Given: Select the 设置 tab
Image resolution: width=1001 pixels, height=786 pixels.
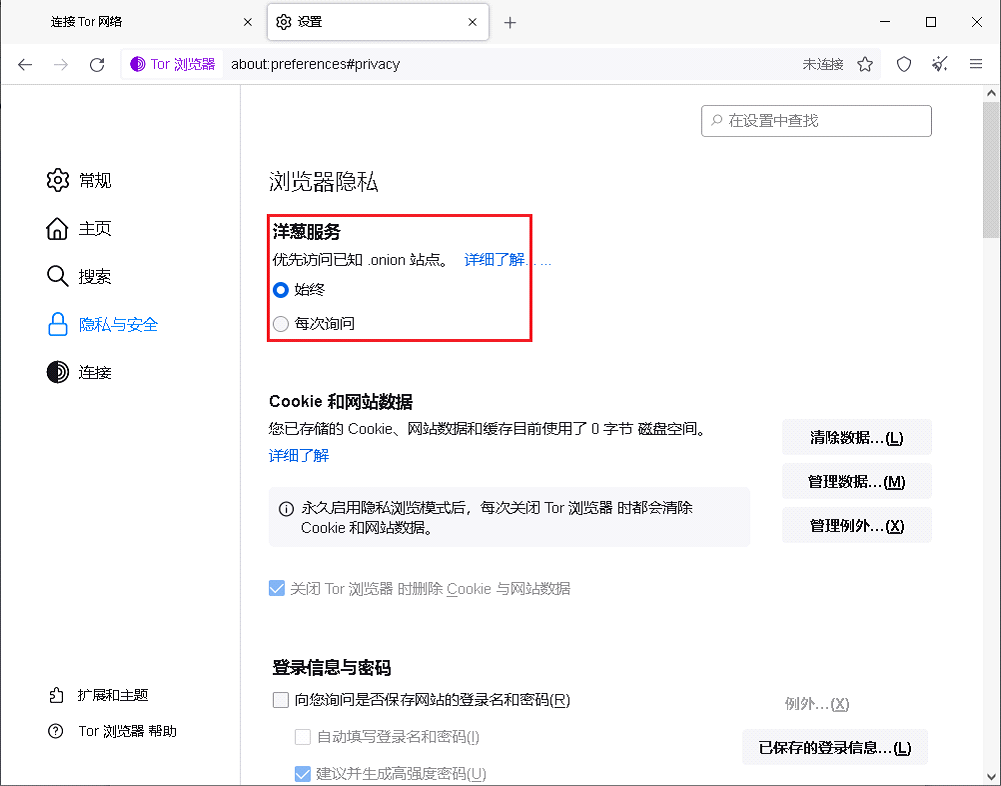Looking at the screenshot, I should coord(378,22).
